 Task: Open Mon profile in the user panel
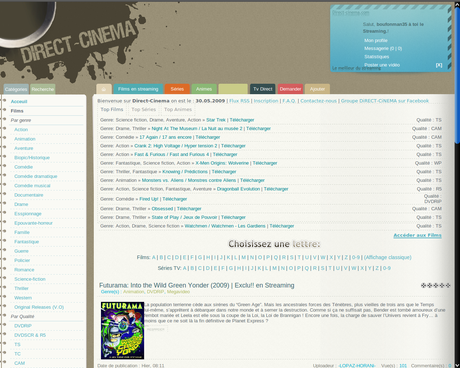click(x=376, y=40)
